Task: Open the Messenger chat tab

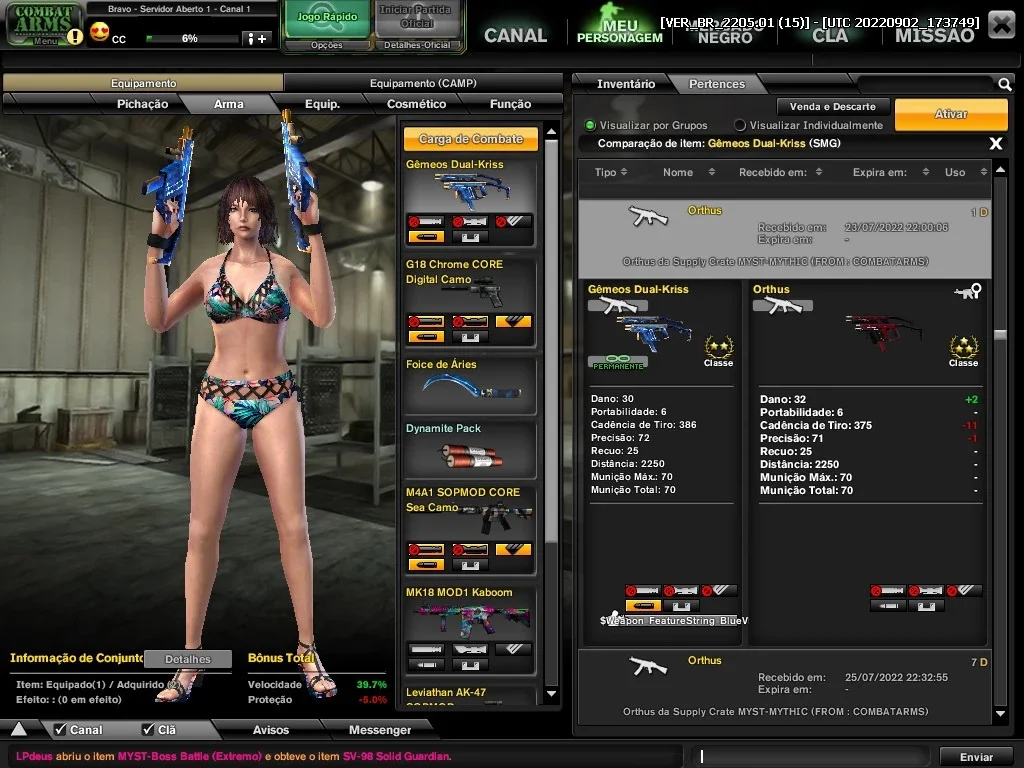Action: pyautogui.click(x=379, y=729)
